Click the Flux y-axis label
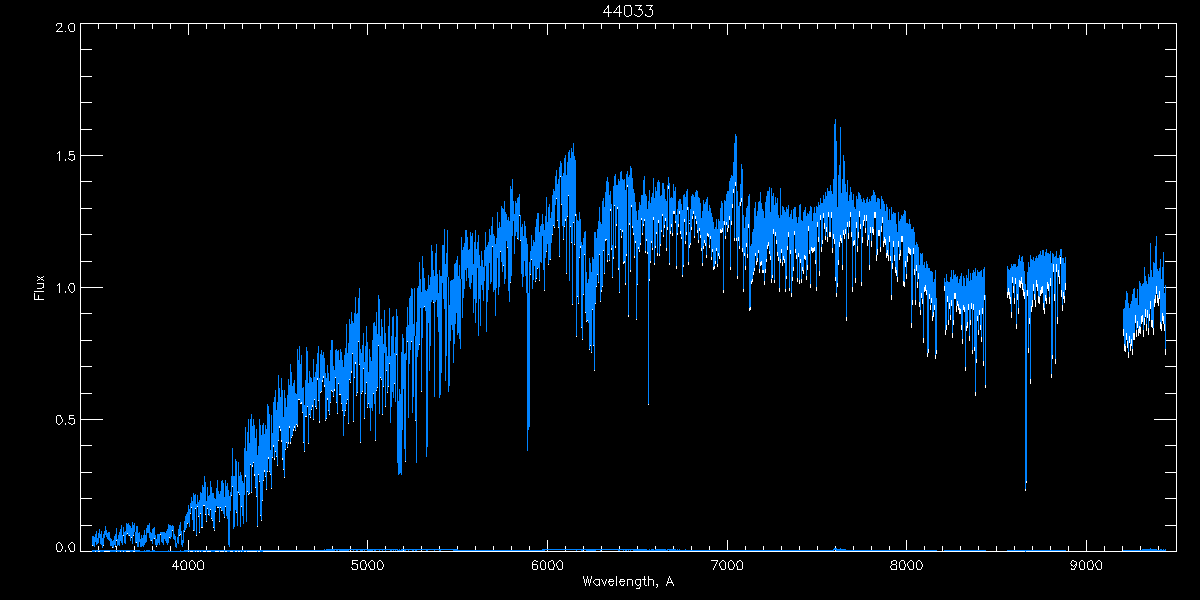The width and height of the screenshot is (1200, 600). tap(40, 288)
